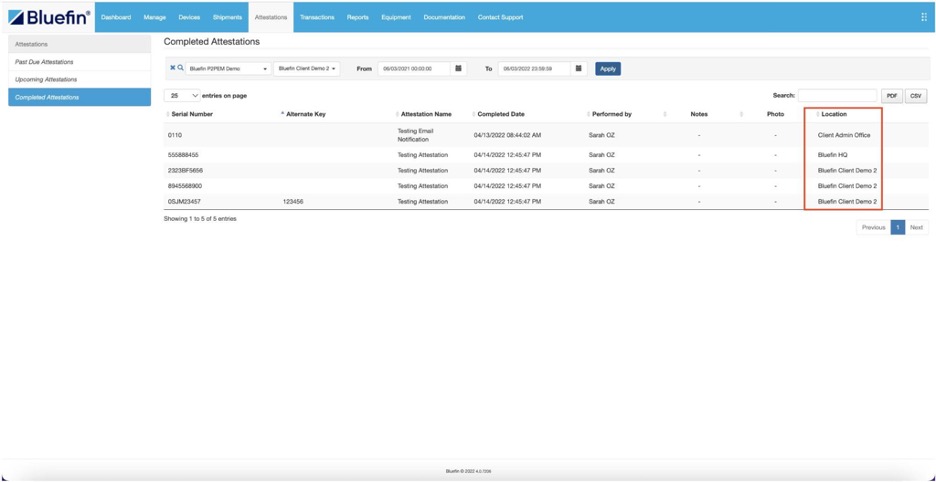Click serial number 555888455

click(183, 155)
